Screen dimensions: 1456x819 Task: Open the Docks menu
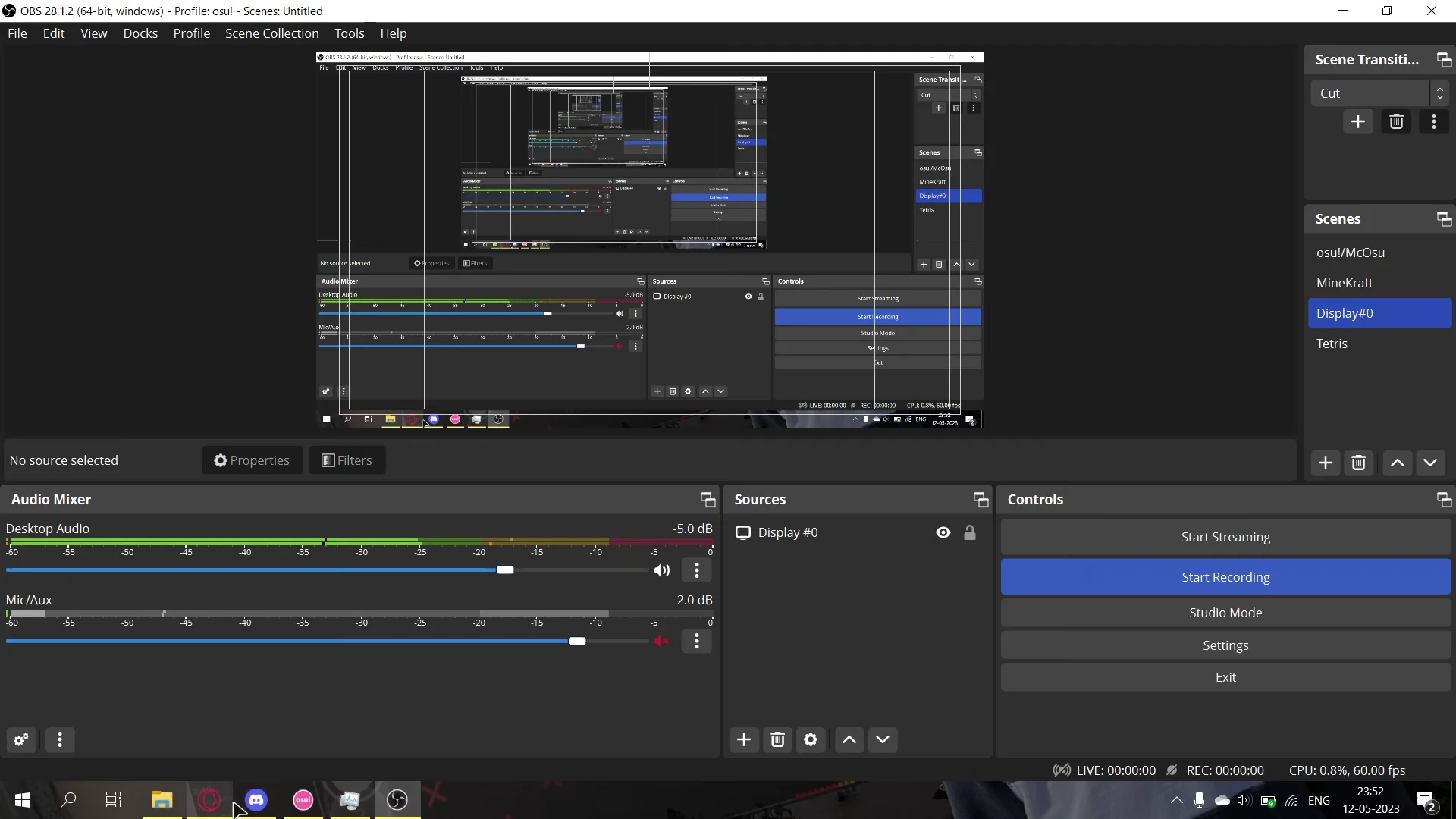click(140, 33)
